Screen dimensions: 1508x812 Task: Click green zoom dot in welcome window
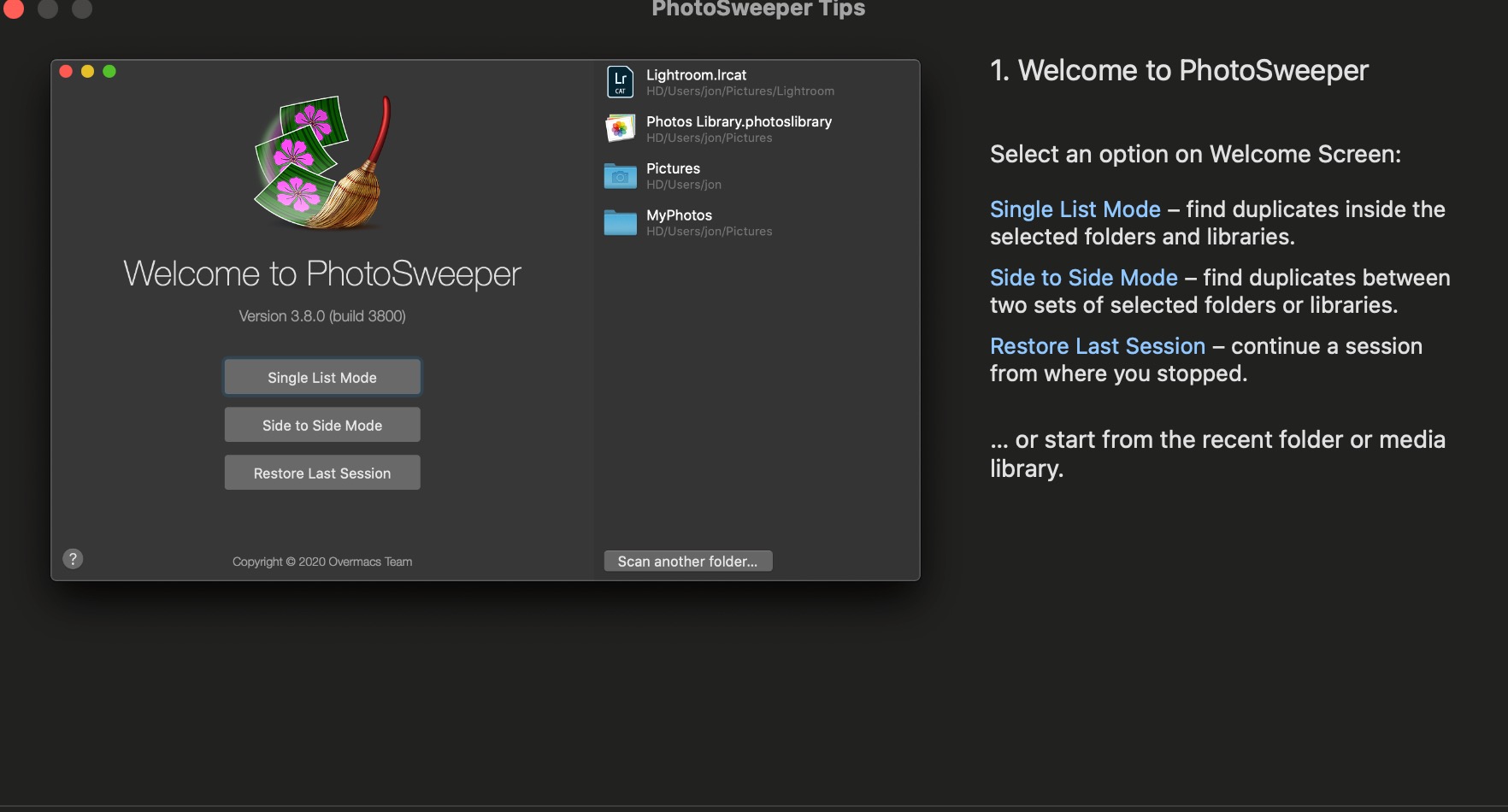[109, 71]
